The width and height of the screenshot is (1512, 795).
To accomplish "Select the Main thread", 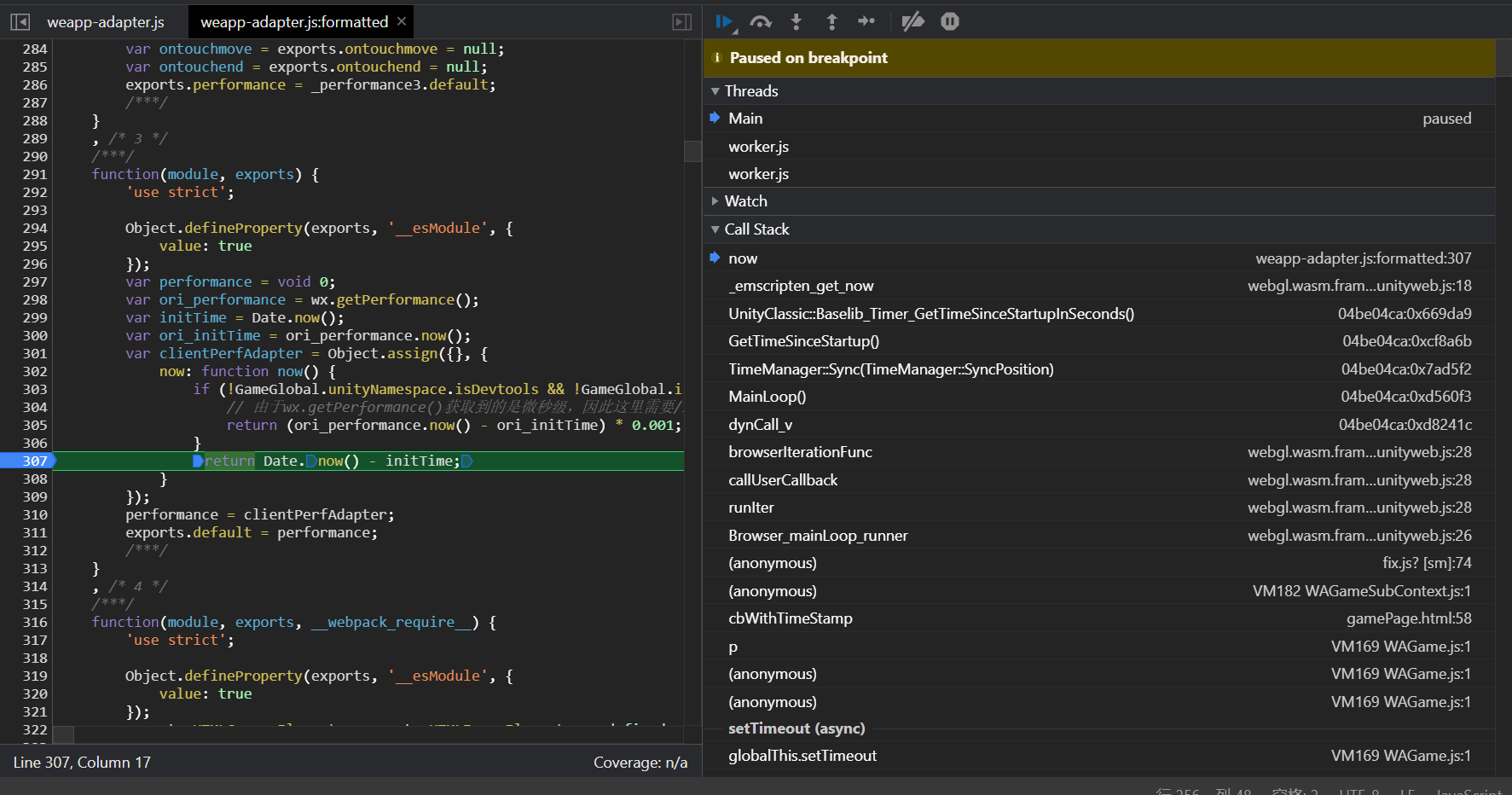I will [x=1099, y=119].
